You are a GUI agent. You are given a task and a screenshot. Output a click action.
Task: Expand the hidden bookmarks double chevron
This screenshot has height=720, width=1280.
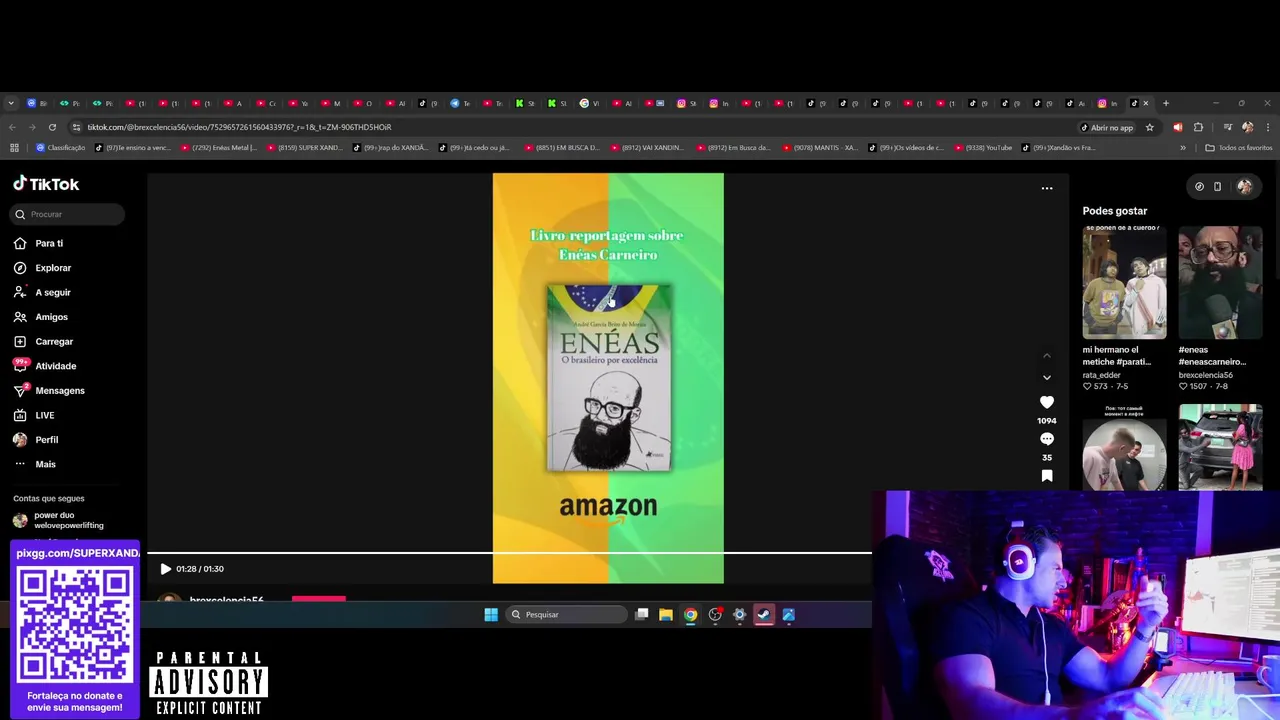pos(1183,148)
